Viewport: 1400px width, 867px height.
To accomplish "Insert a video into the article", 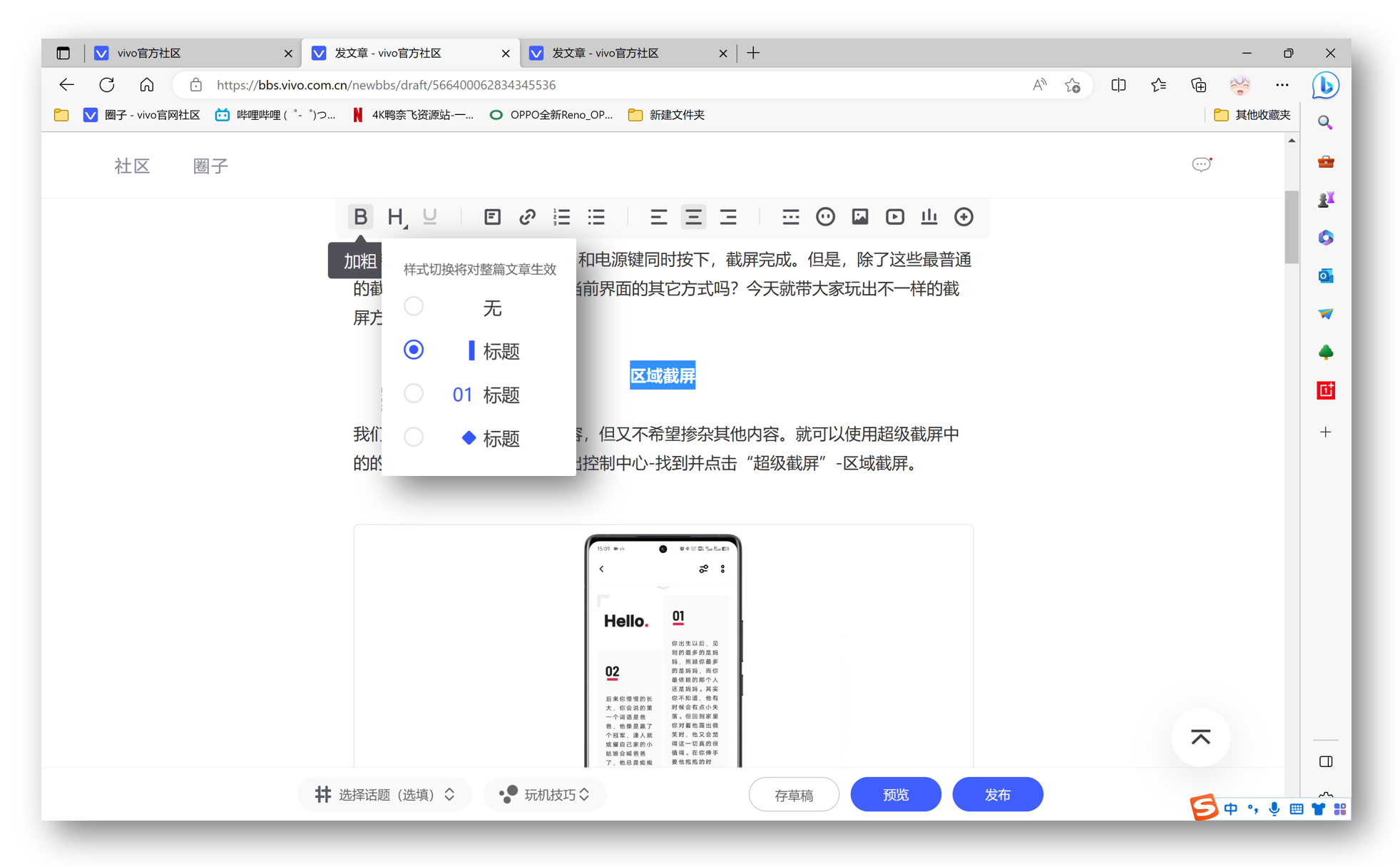I will [x=894, y=216].
